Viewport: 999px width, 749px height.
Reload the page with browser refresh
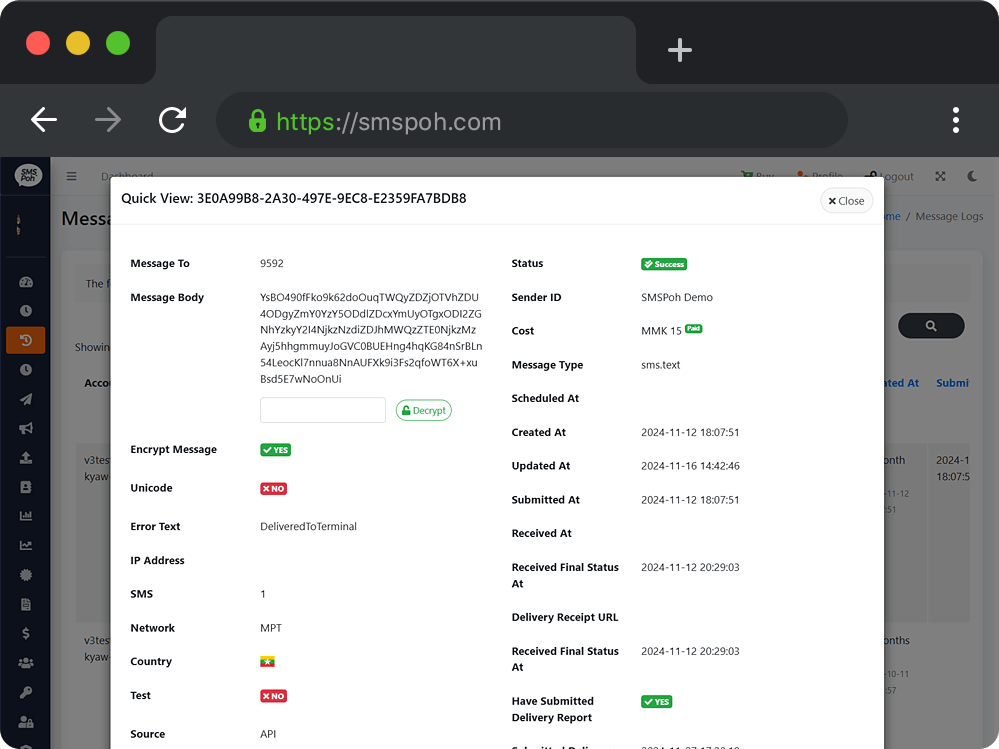173,120
